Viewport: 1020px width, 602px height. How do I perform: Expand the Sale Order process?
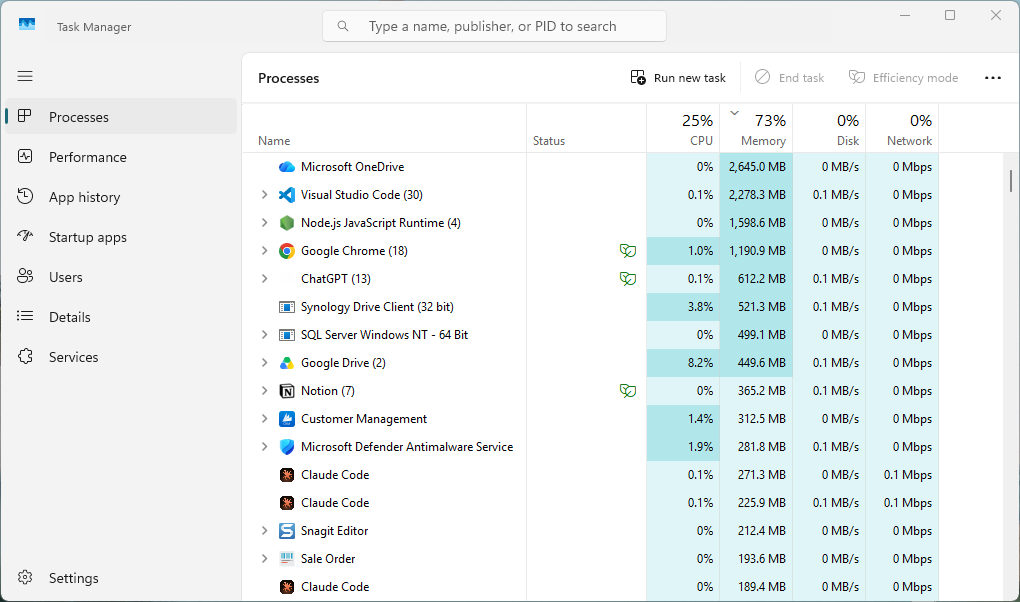tap(264, 558)
